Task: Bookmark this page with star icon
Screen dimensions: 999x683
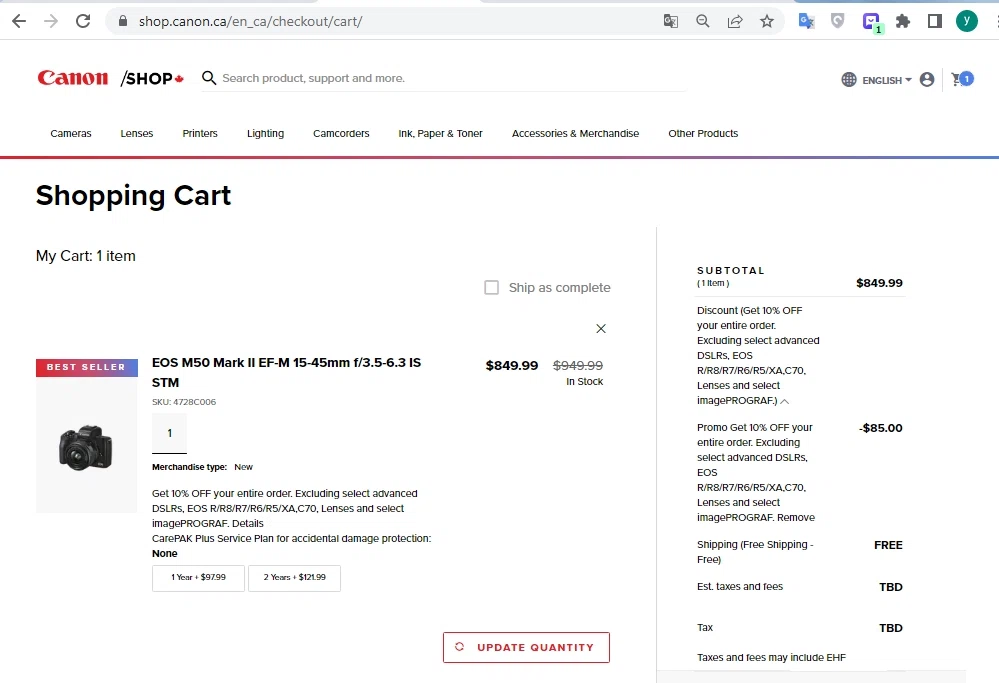Action: tap(766, 21)
